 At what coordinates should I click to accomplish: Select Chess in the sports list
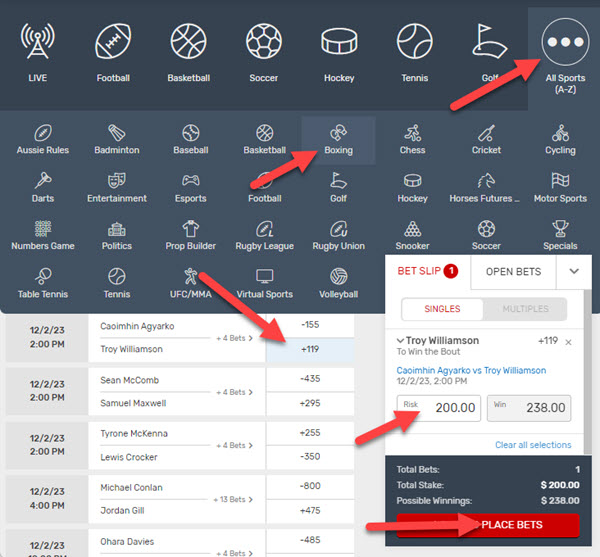(x=412, y=139)
